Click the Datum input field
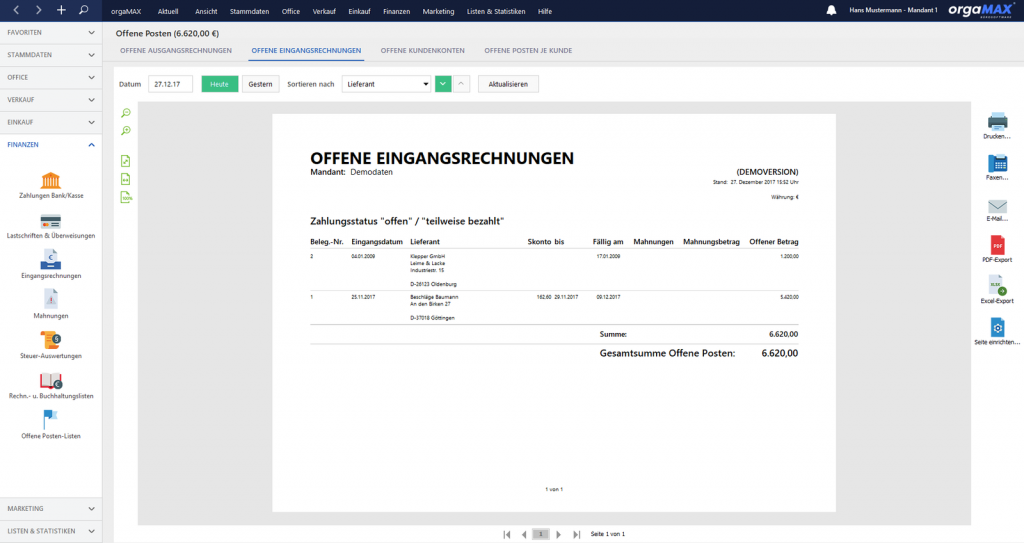The image size is (1024, 543). 170,84
